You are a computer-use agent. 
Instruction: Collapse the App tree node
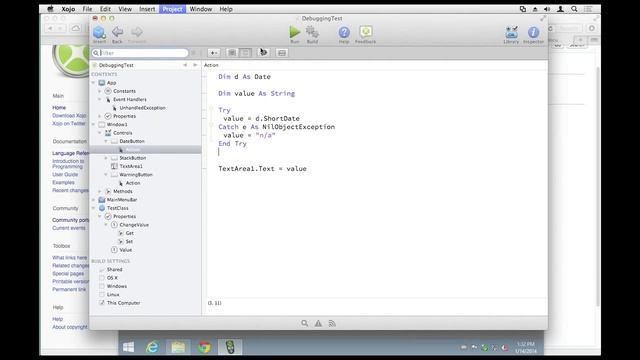(x=93, y=83)
